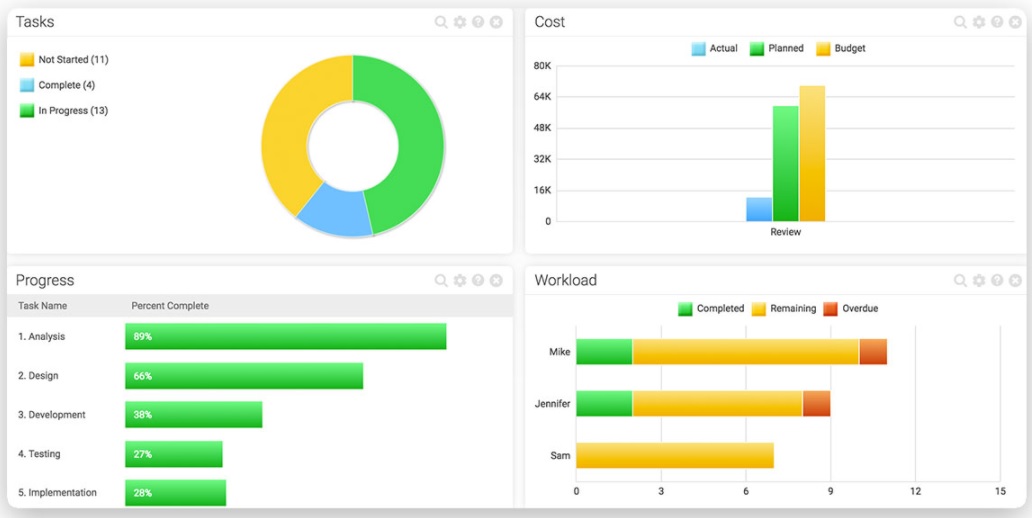
Task: Click help icon in Cost panel
Action: coord(997,22)
